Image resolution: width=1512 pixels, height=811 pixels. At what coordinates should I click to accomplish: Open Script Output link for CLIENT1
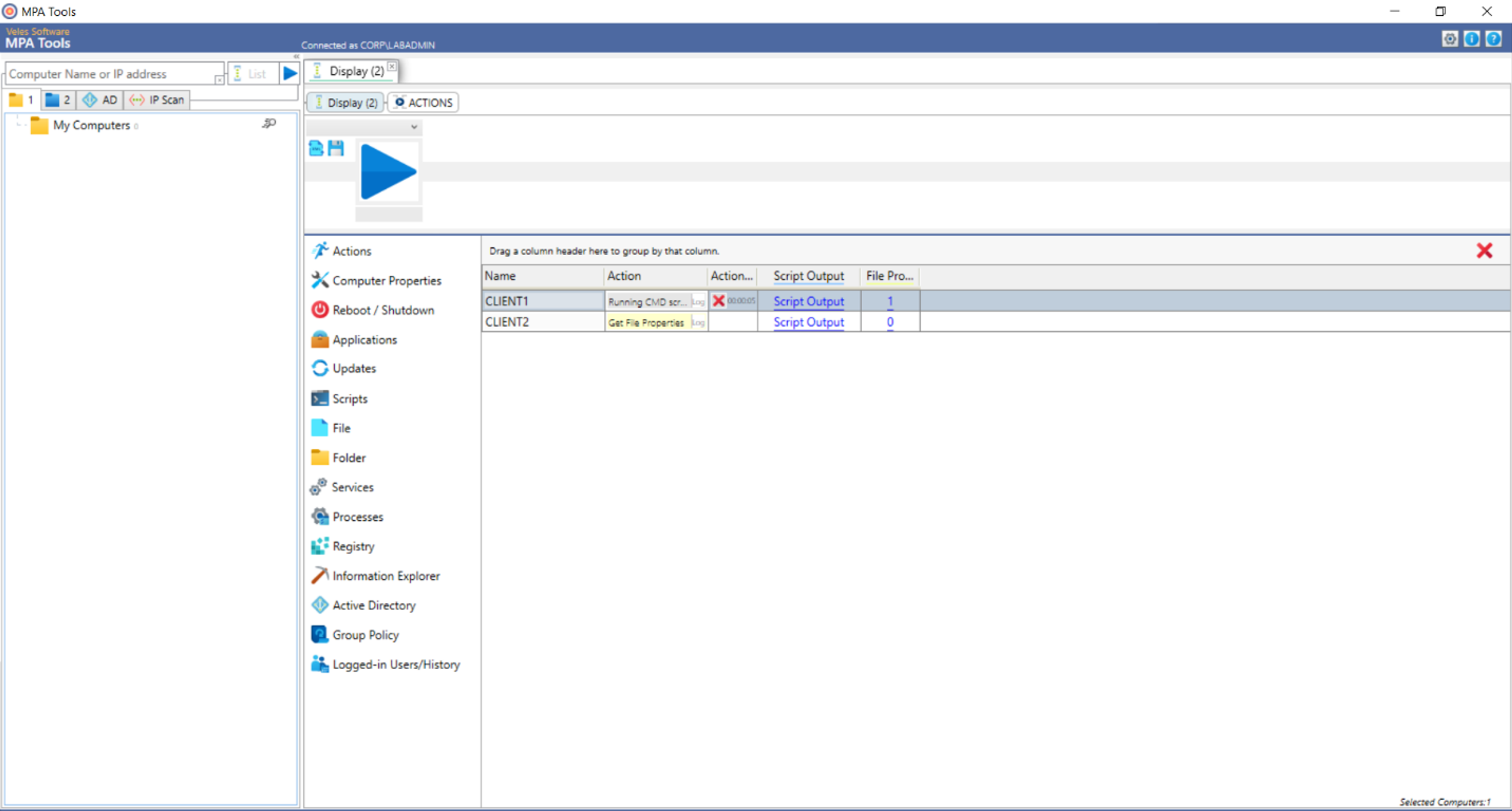click(x=808, y=301)
